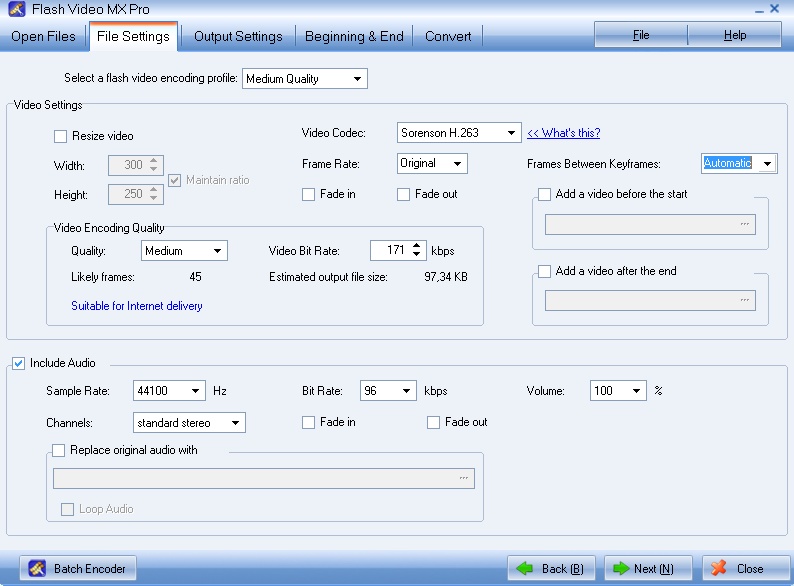Toggle video Fade out checkbox
The image size is (794, 586).
point(403,194)
